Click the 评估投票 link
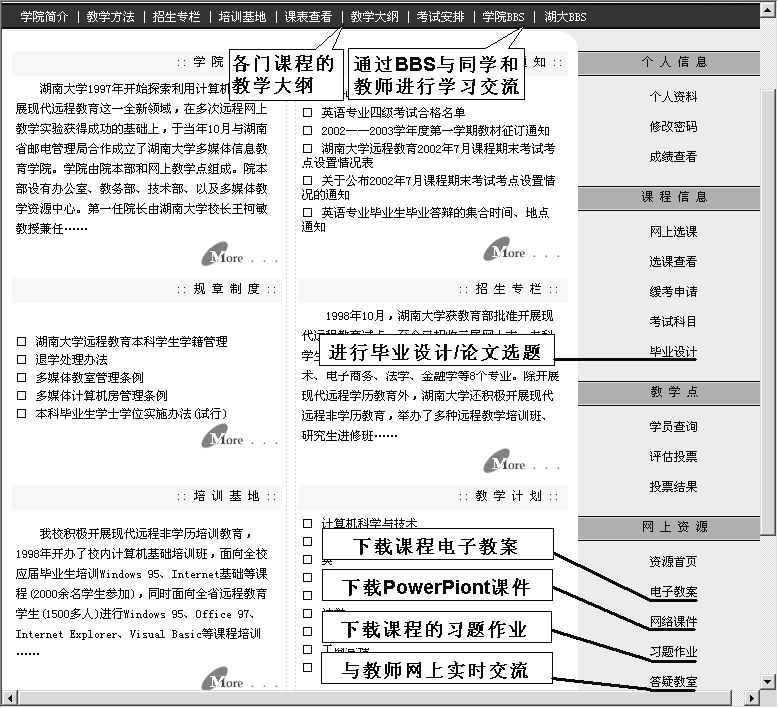Viewport: 778px width, 708px height. click(x=673, y=456)
